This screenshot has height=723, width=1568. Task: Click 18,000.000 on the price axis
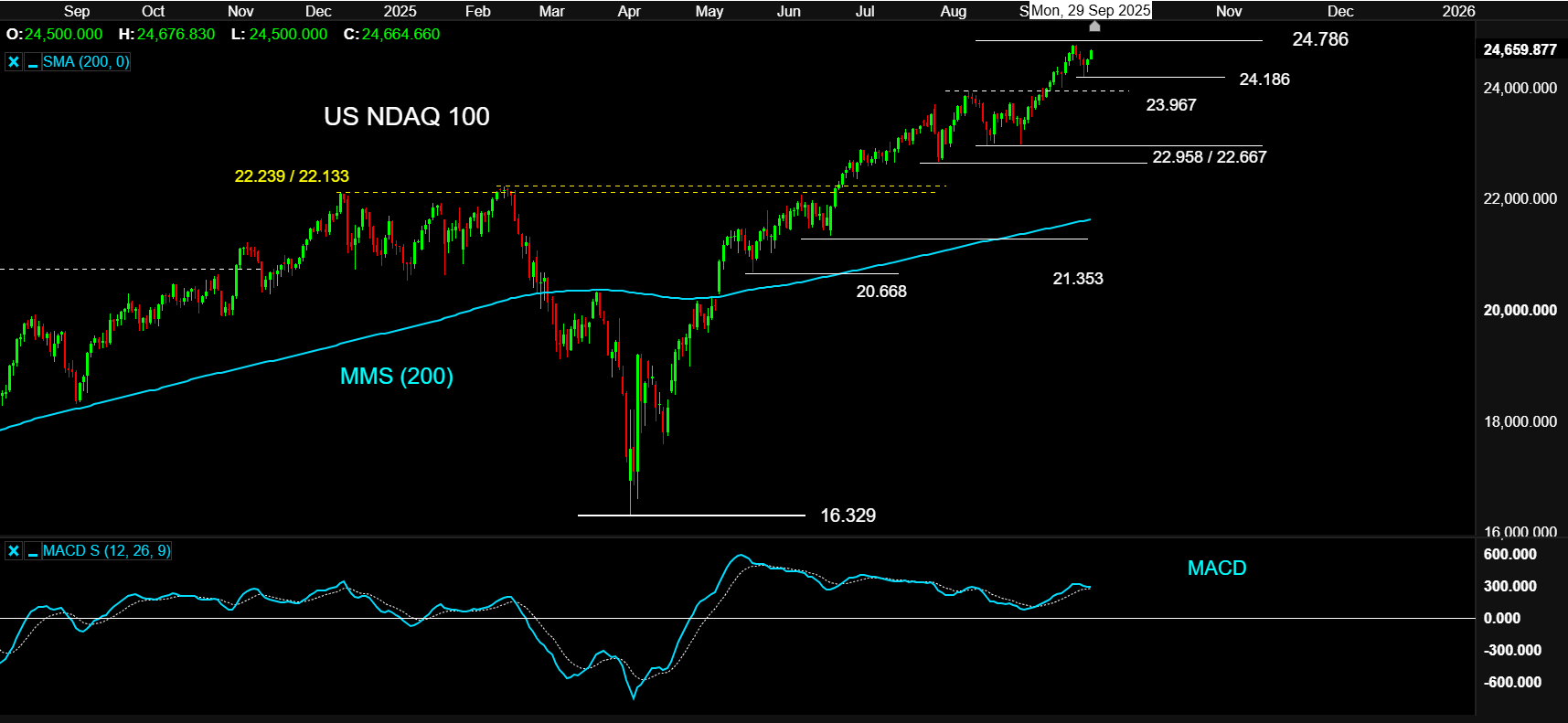coord(1520,421)
